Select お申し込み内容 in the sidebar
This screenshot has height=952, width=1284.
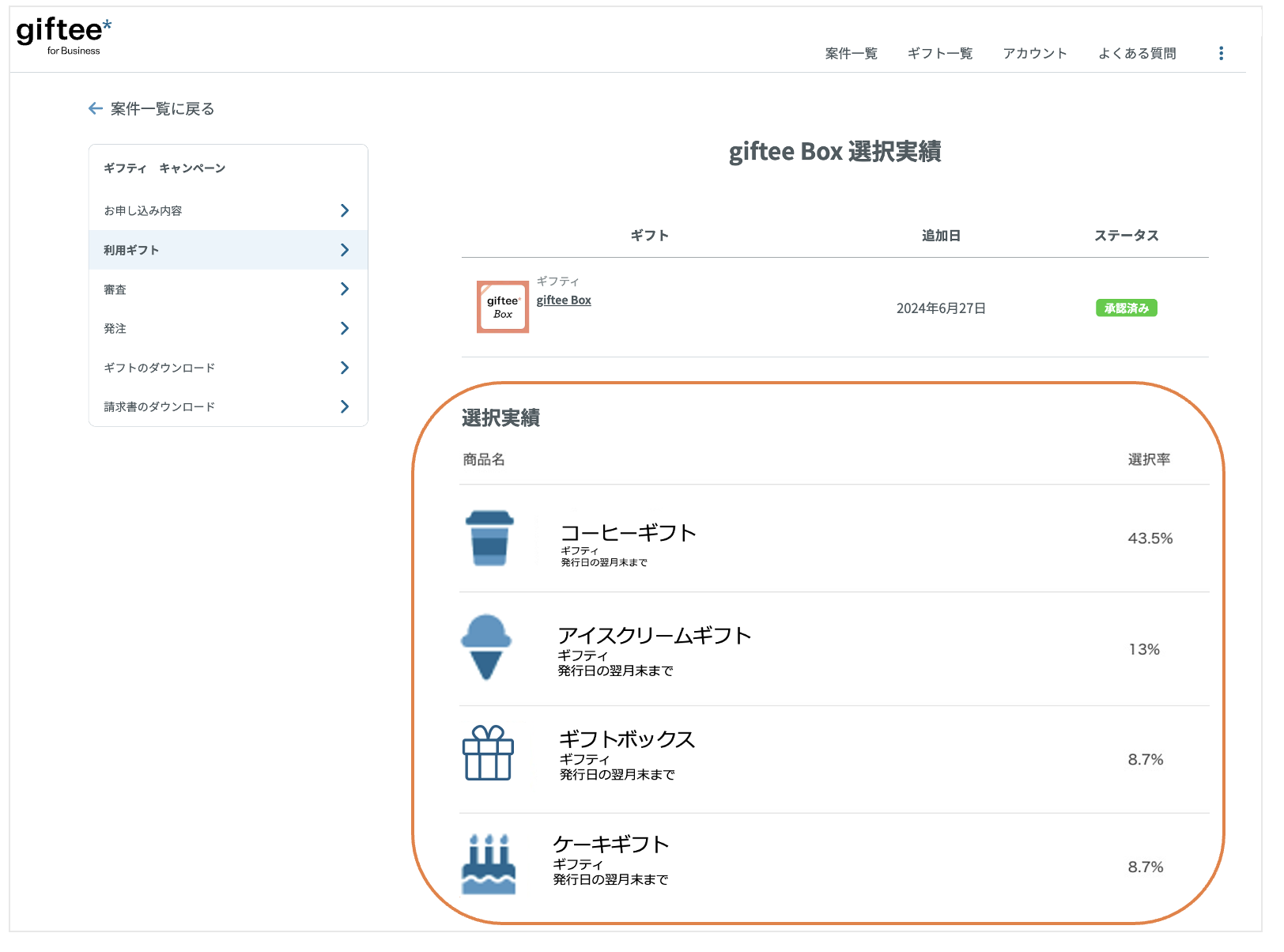228,210
